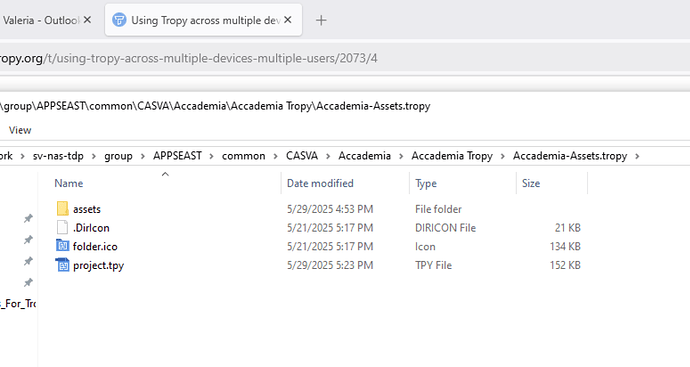Click the window title path text
Image resolution: width=690 pixels, height=367 pixels.
coord(215,106)
